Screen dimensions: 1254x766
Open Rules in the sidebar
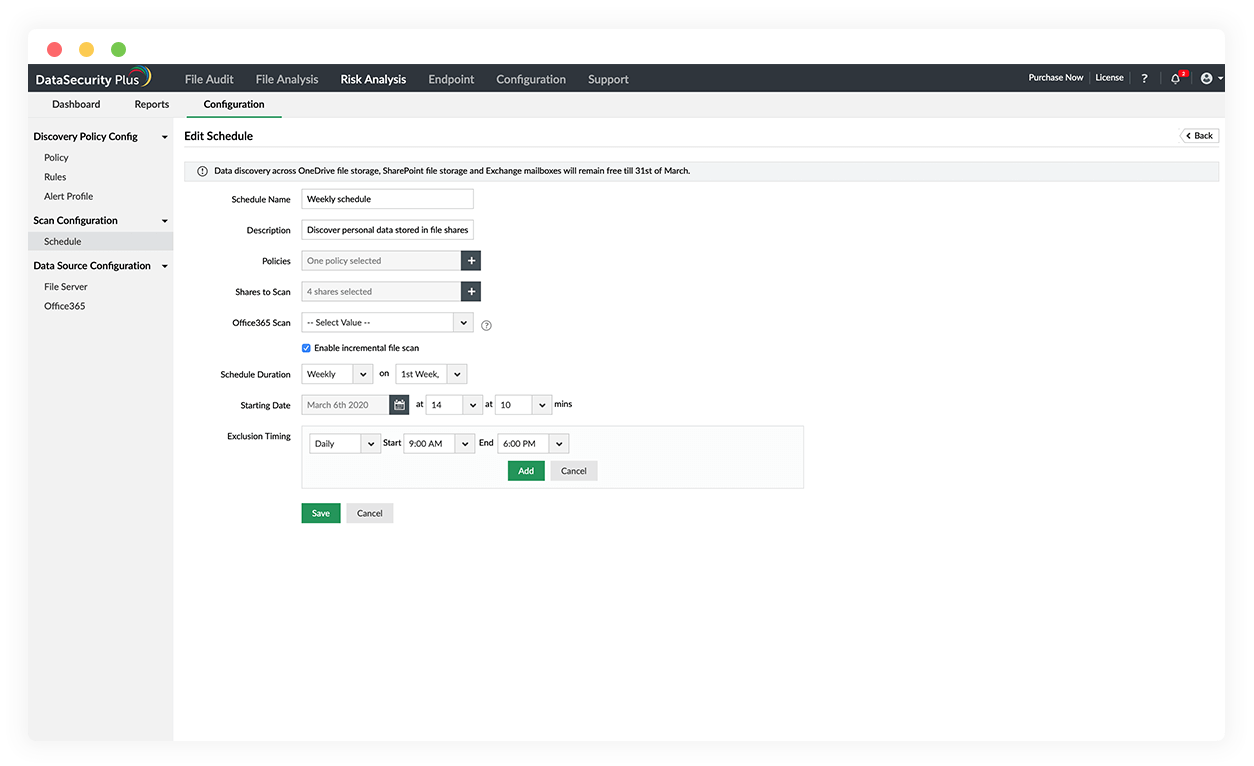pyautogui.click(x=55, y=177)
